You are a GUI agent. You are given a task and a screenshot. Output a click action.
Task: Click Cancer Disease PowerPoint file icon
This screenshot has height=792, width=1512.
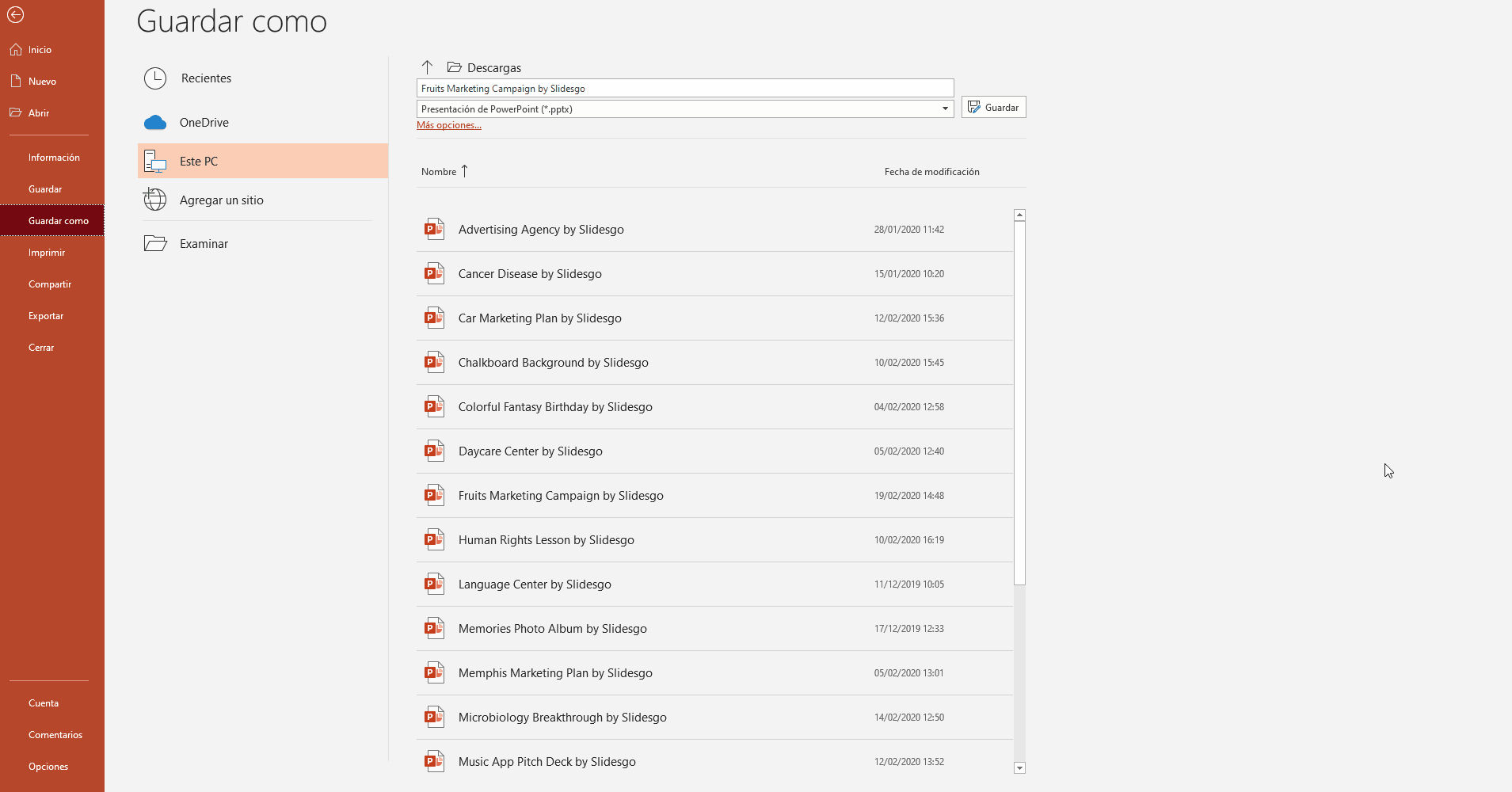pyautogui.click(x=434, y=274)
